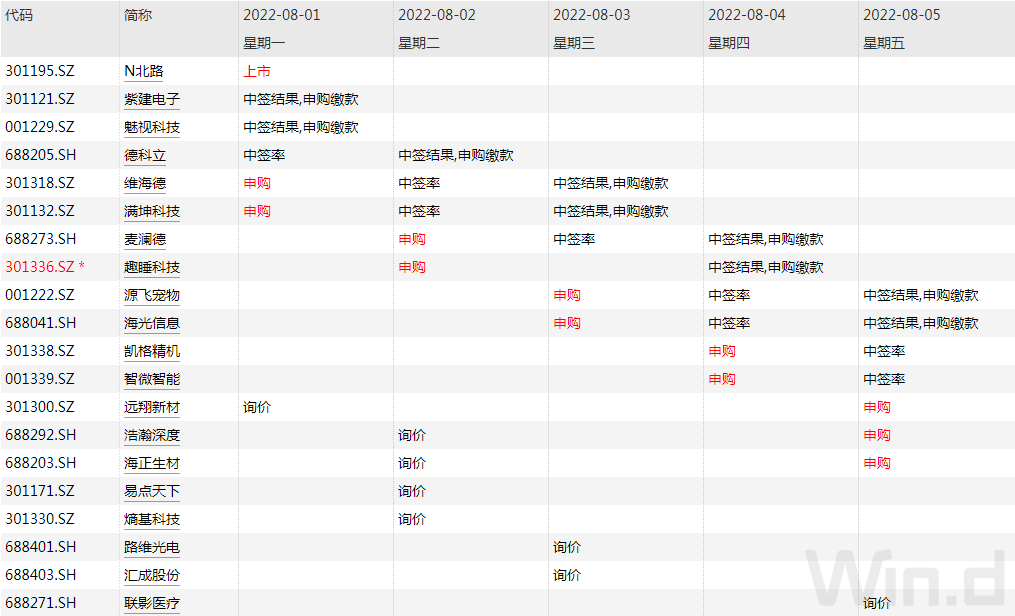Screen dimensions: 1015x616
Task: Click 申购 in the 凯格精机 row
Action: 722,351
